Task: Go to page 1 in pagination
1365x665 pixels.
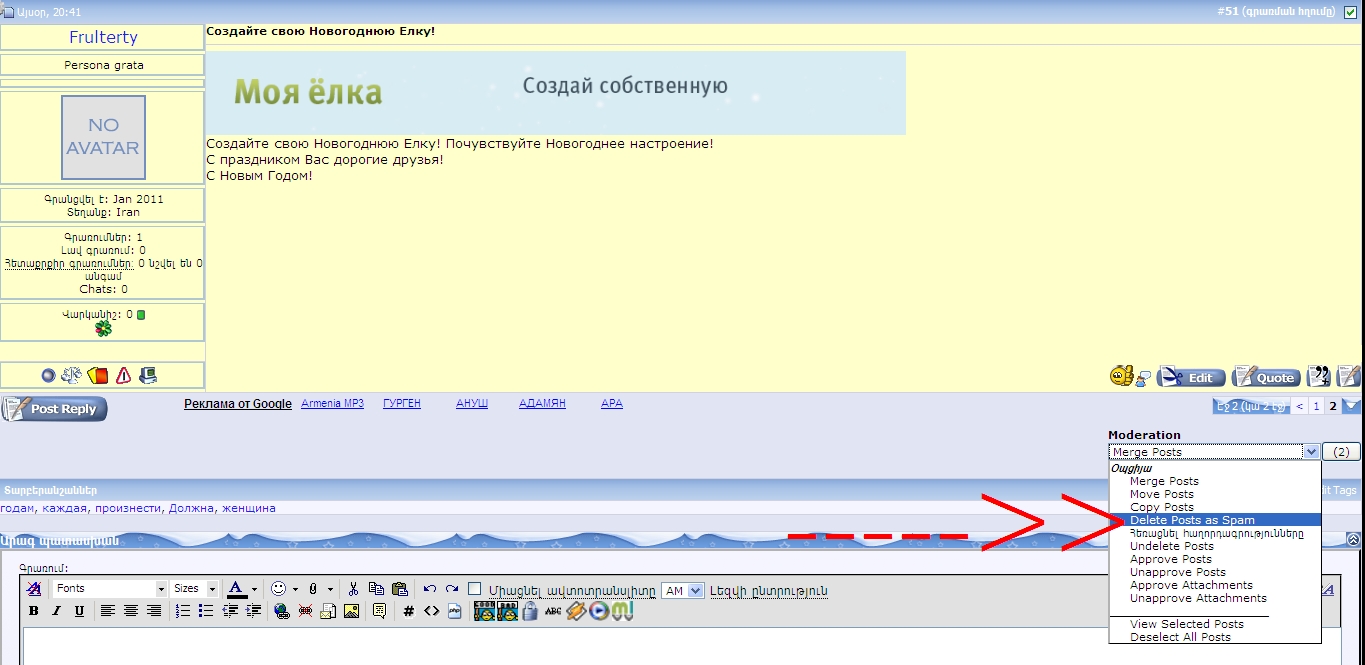Action: pyautogui.click(x=1316, y=406)
